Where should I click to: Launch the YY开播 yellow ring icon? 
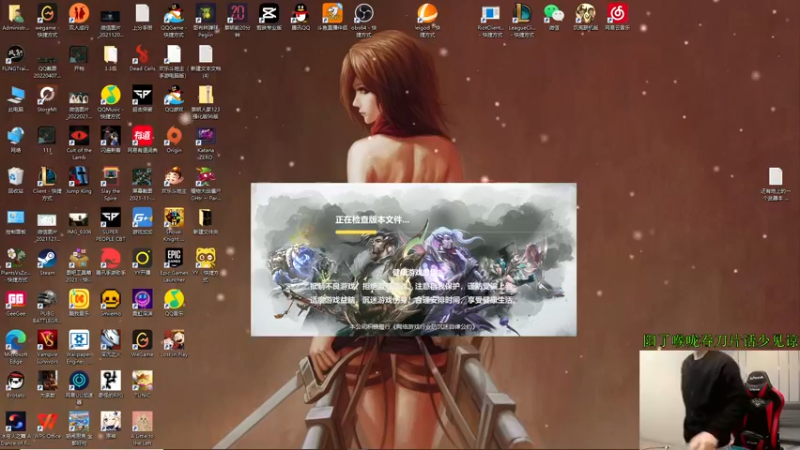142,259
